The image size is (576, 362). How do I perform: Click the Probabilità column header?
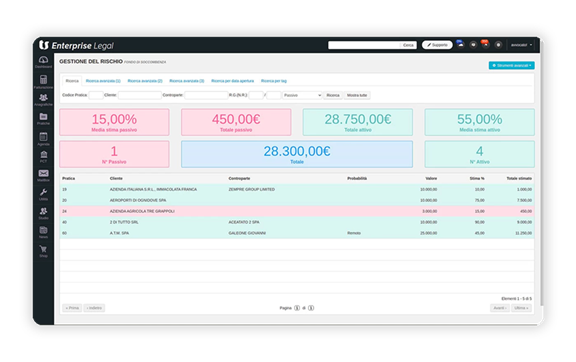pos(357,178)
